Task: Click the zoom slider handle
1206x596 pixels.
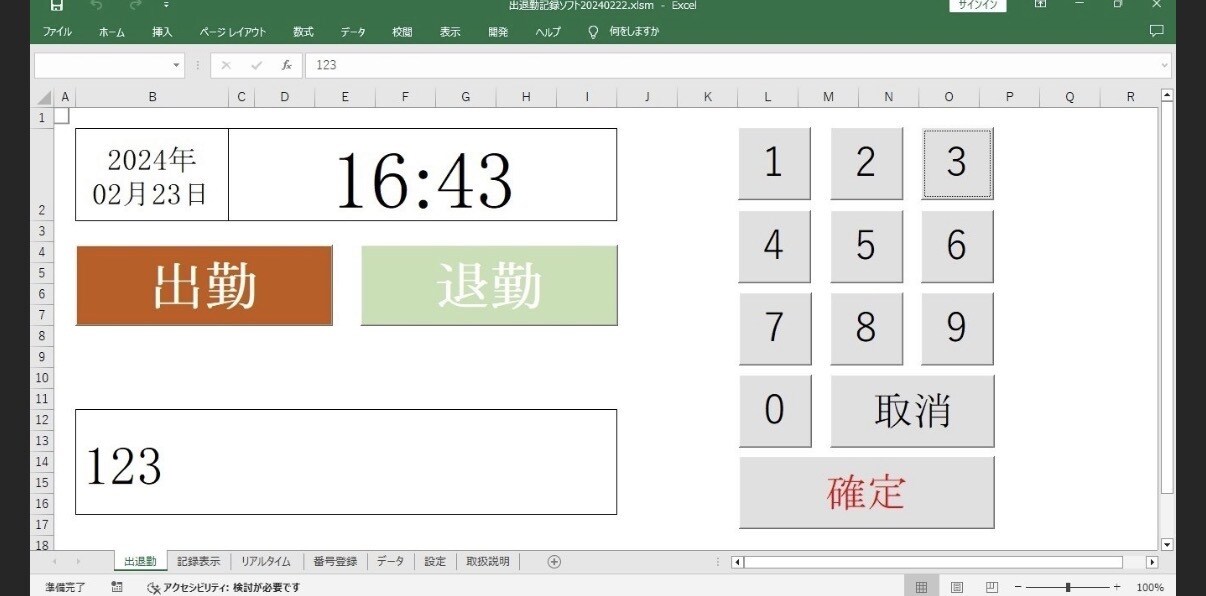Action: [x=1068, y=587]
